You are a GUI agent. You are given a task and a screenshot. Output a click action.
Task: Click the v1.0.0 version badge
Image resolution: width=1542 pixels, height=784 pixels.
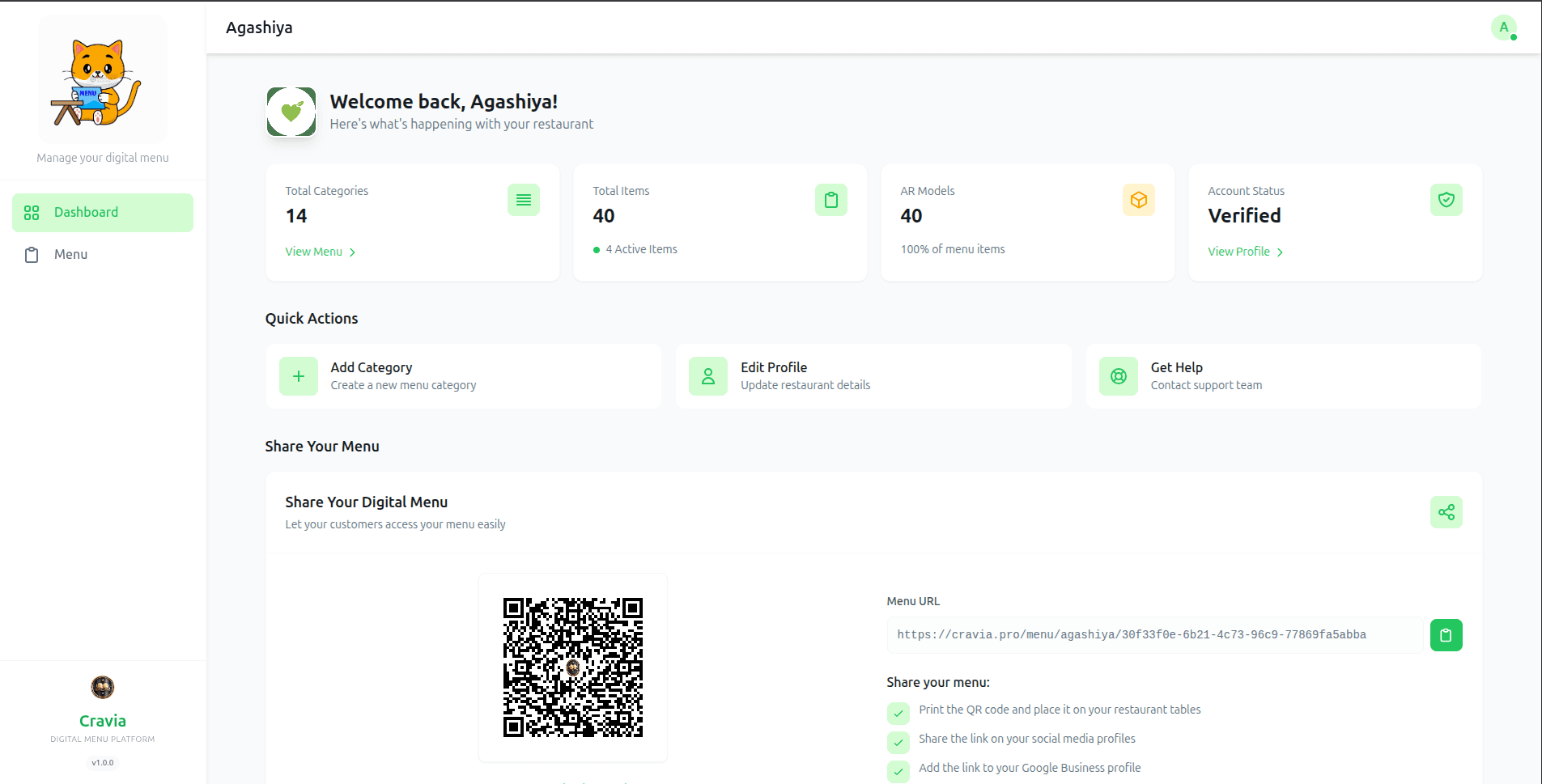coord(103,763)
